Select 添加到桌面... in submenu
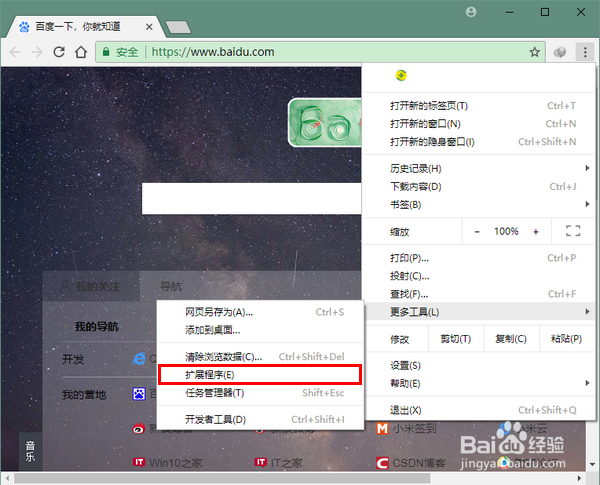This screenshot has width=600, height=485. pos(260,330)
